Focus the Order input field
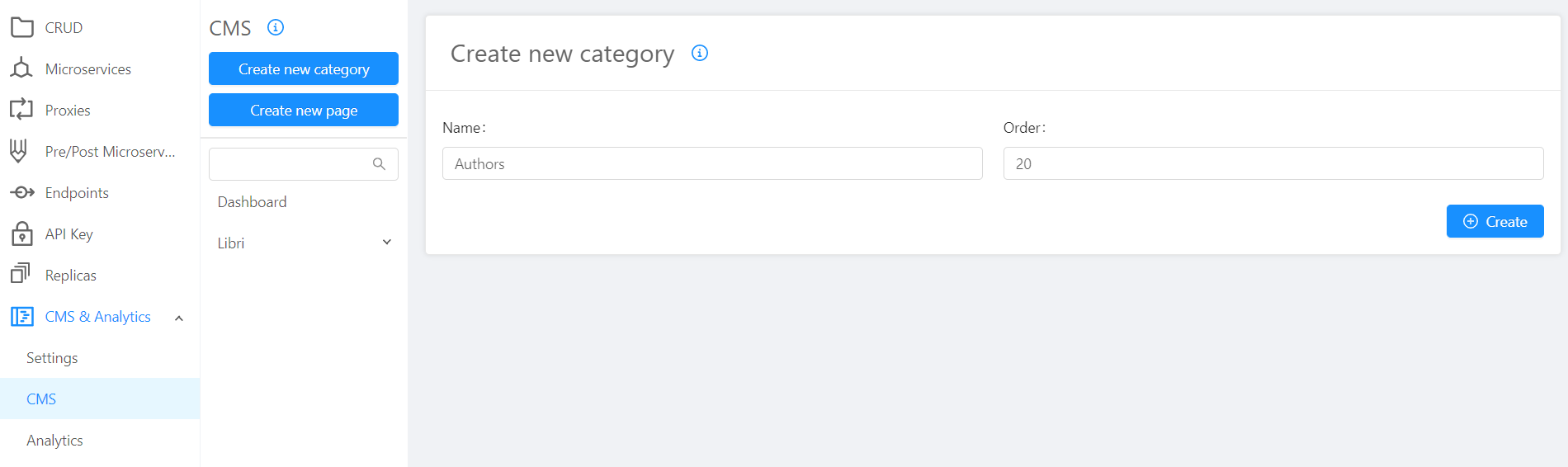The image size is (1568, 467). [x=1273, y=163]
